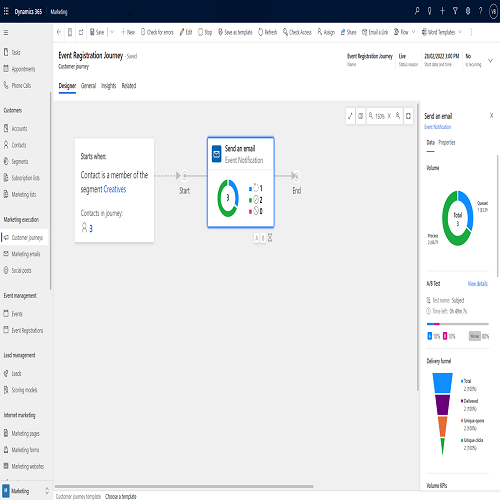
Task: Open the more commands overflow ellipsis
Action: 471,32
